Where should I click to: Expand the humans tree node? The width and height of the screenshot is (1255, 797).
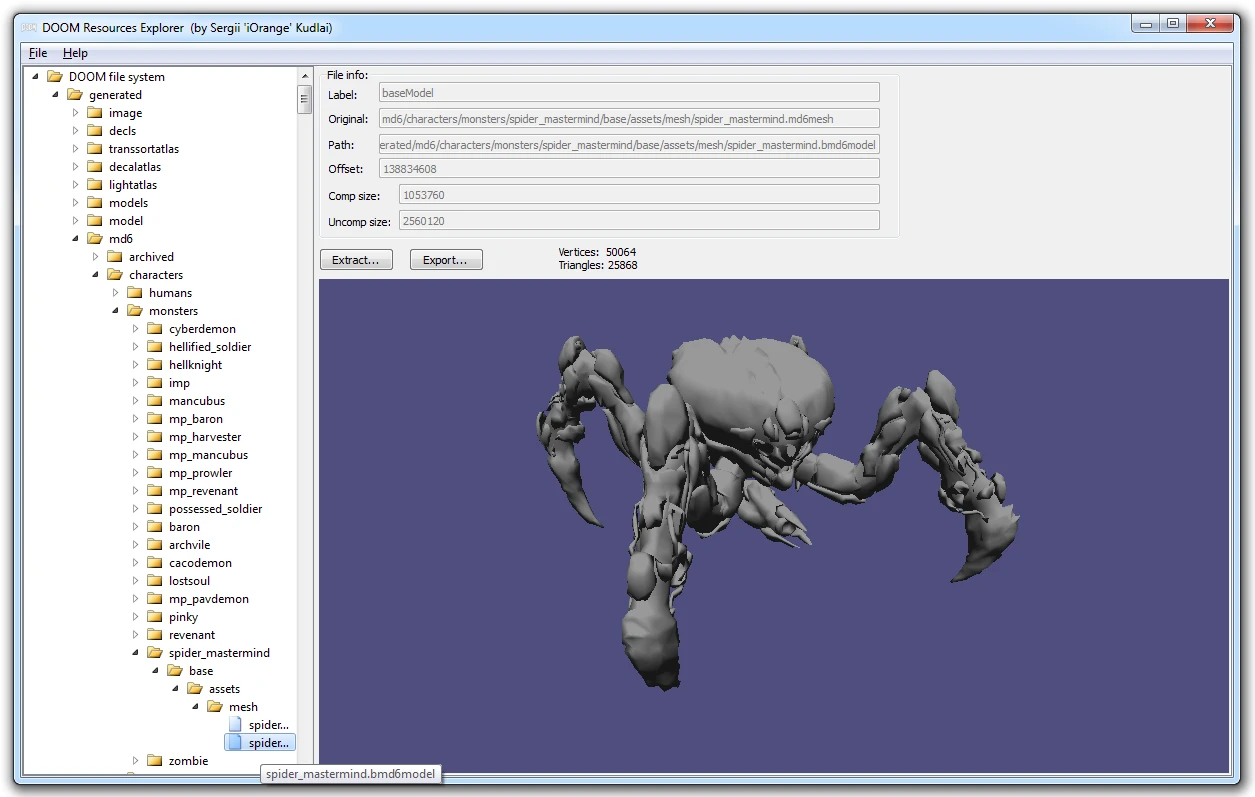(x=115, y=292)
